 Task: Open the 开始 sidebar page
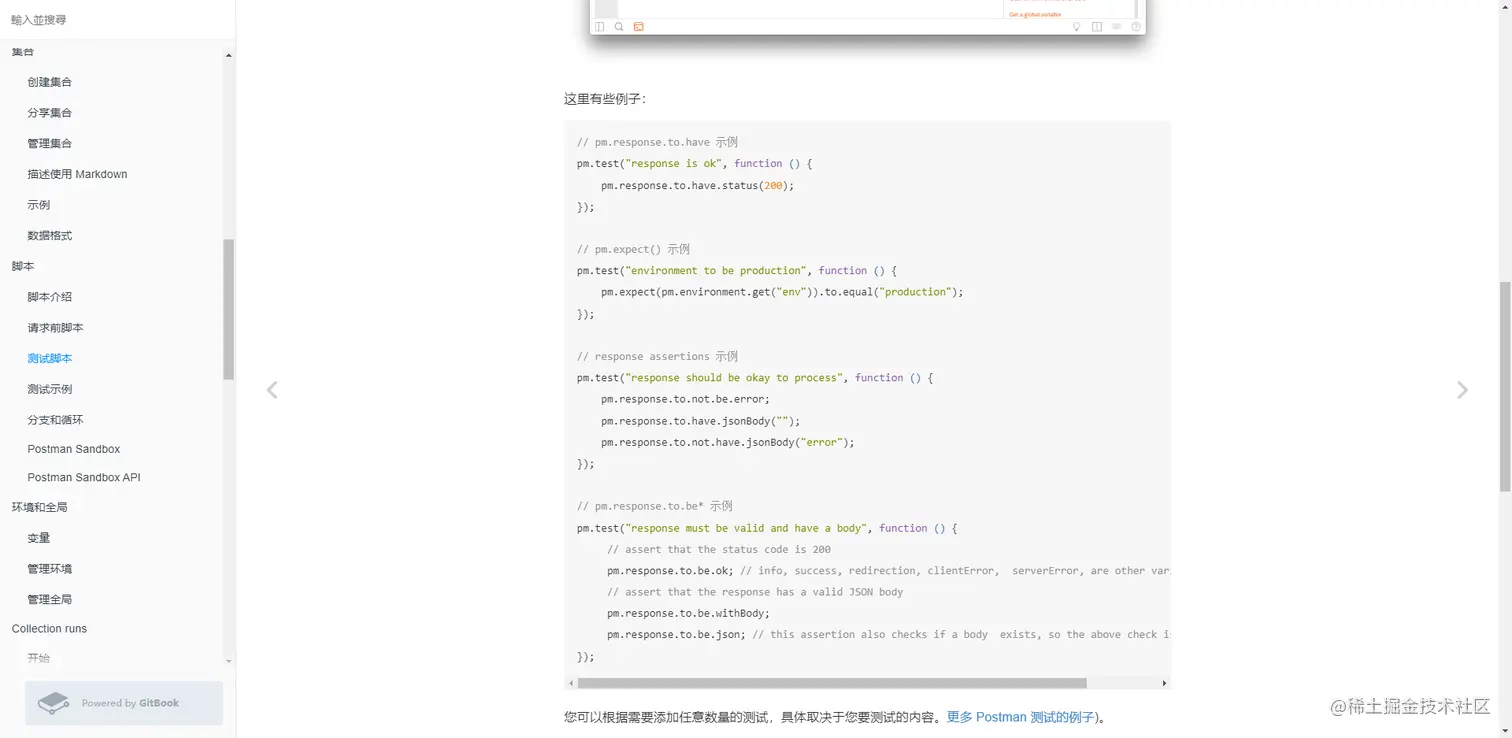point(39,658)
